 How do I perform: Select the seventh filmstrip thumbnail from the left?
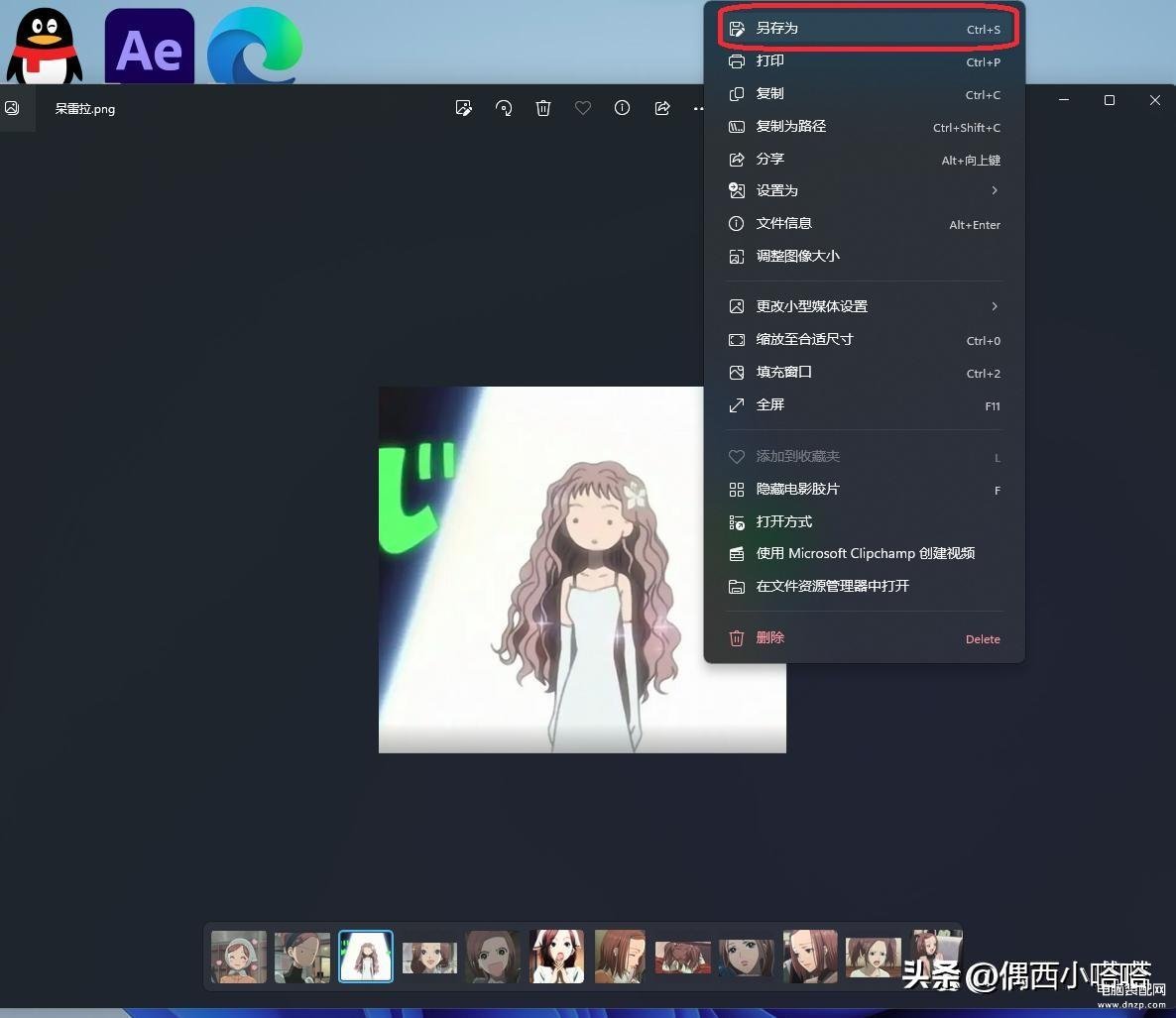621,957
